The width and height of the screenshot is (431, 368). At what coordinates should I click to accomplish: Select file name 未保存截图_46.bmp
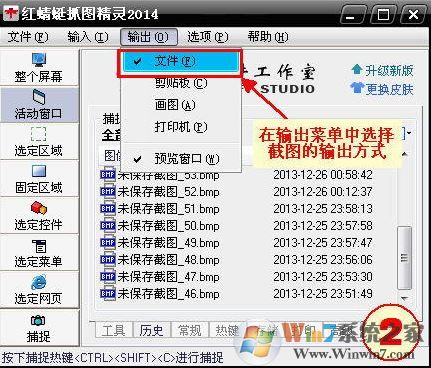click(x=168, y=294)
